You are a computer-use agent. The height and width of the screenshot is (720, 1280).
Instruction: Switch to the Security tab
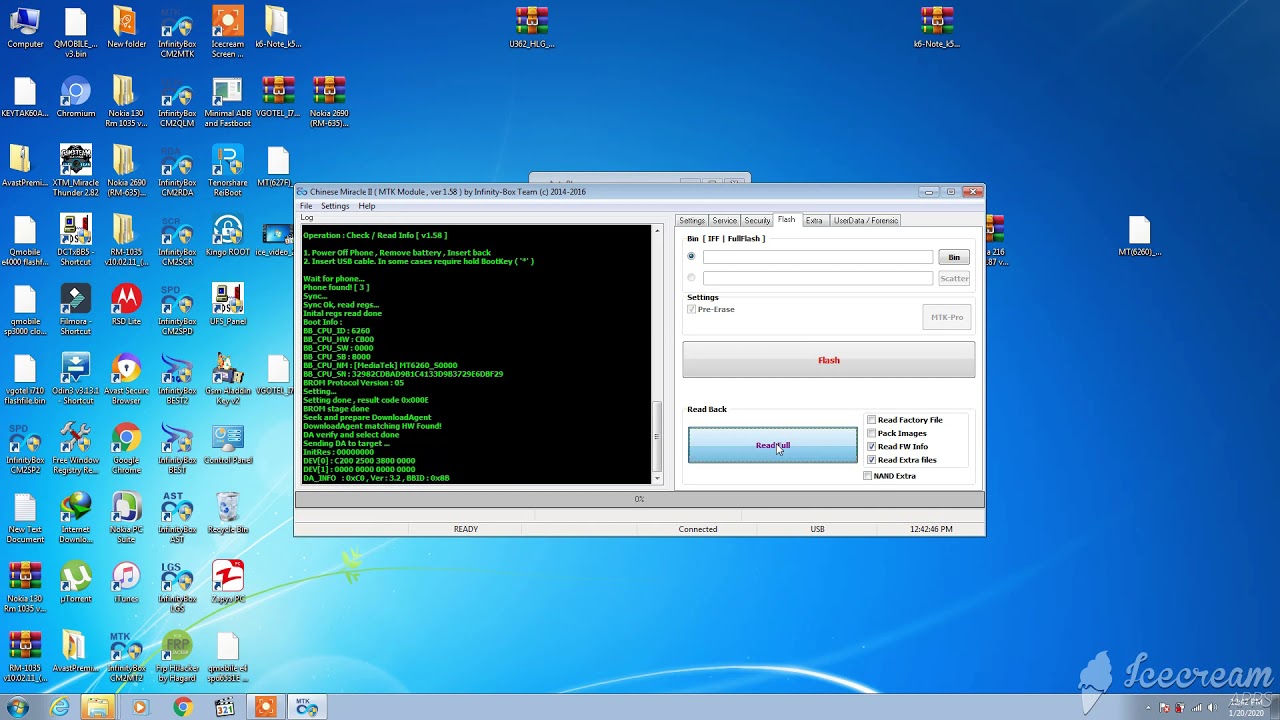(x=758, y=220)
